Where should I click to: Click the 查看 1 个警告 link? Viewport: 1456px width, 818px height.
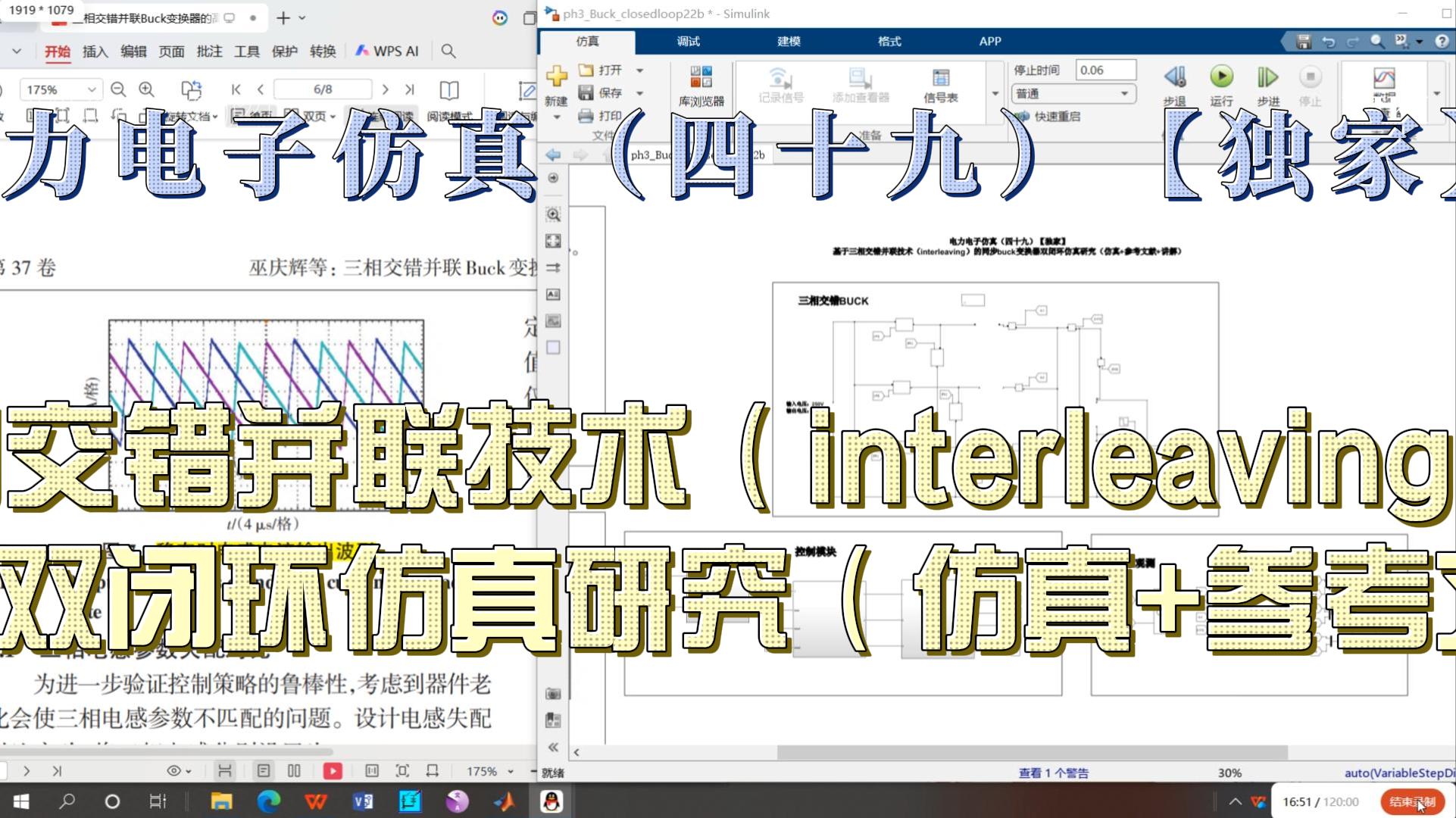[x=1053, y=773]
